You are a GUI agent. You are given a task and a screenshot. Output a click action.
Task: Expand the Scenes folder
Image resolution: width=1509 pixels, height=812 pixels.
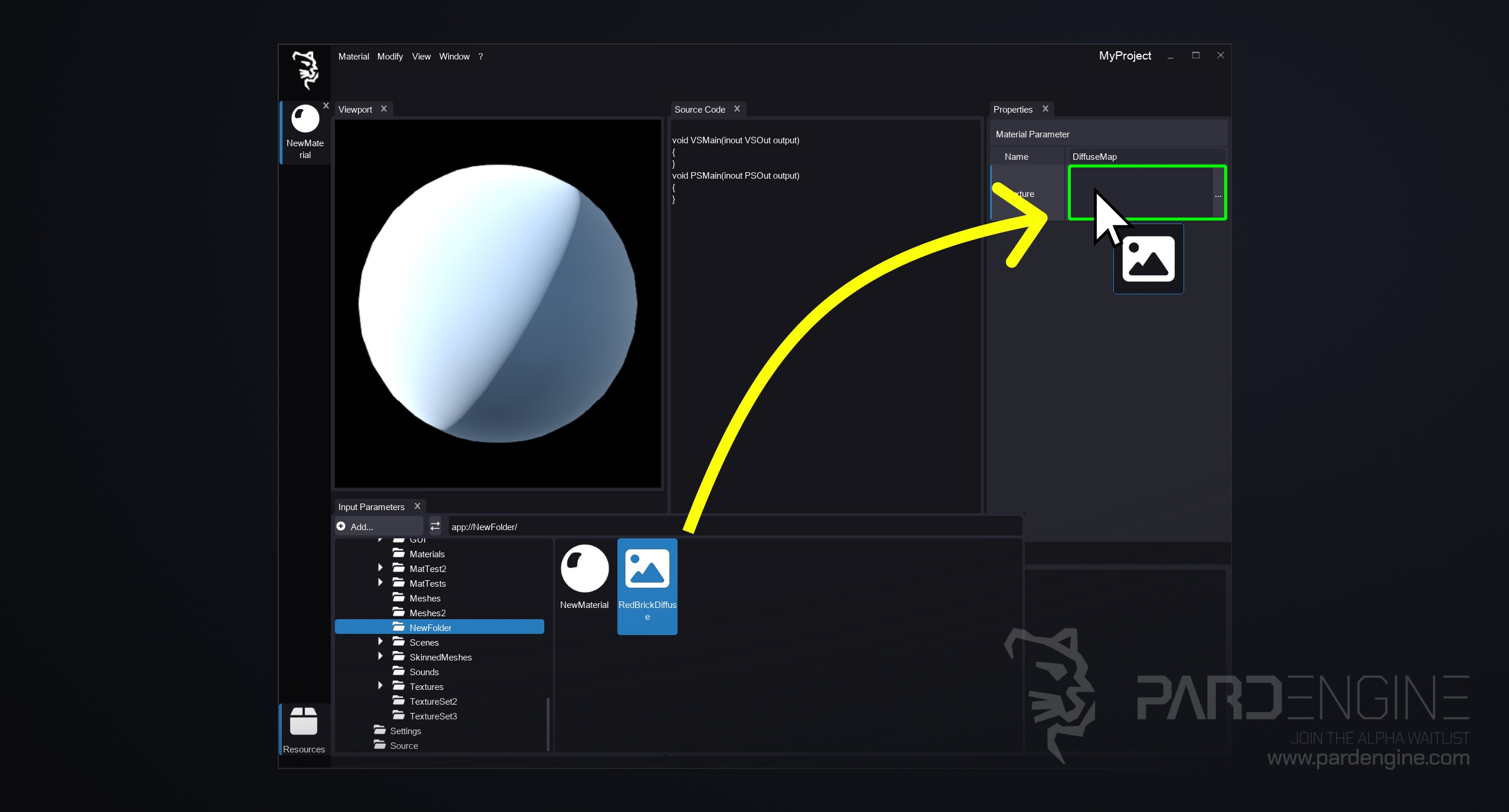[x=380, y=641]
